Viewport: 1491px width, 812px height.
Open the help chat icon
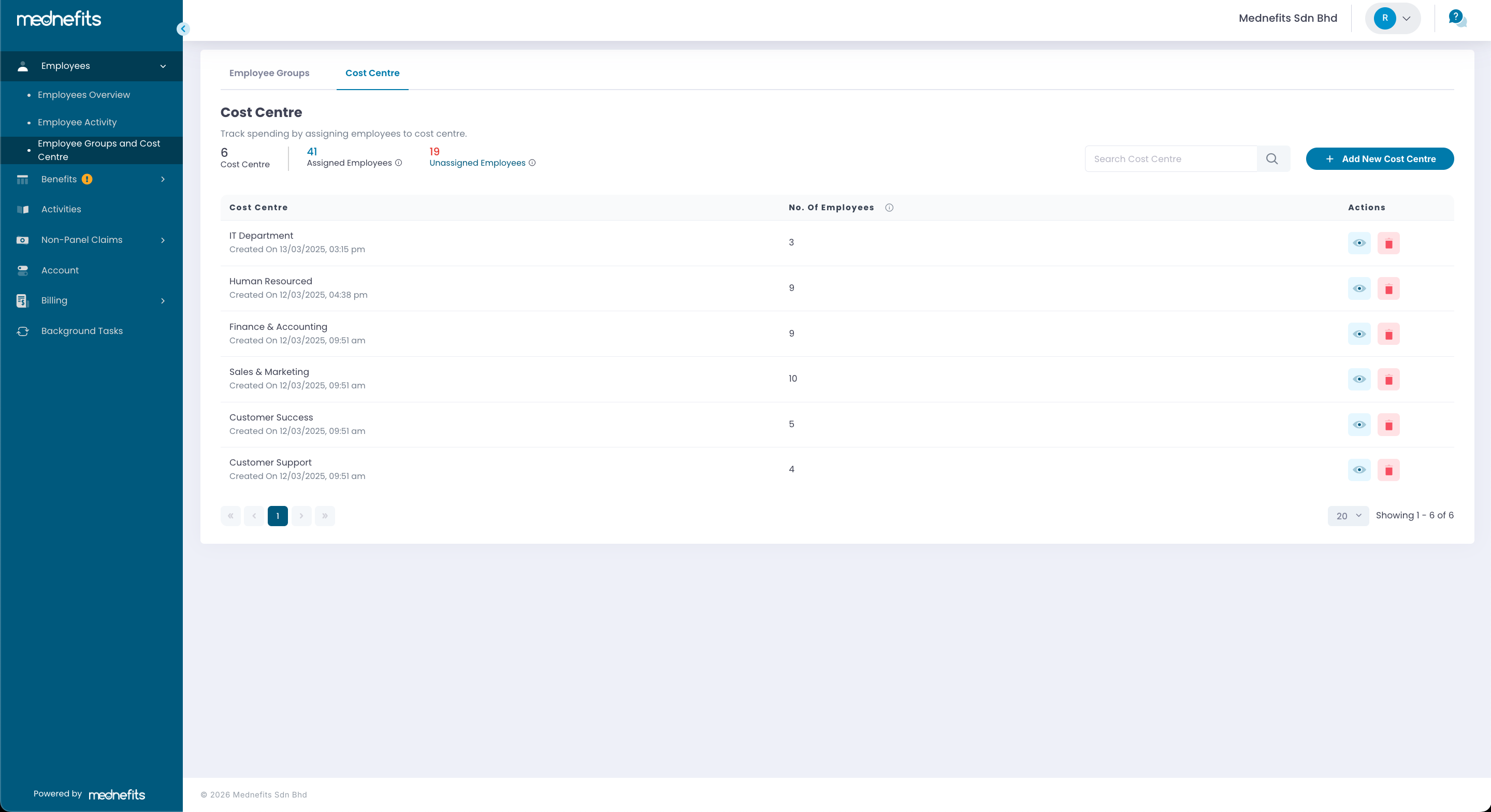pos(1456,18)
